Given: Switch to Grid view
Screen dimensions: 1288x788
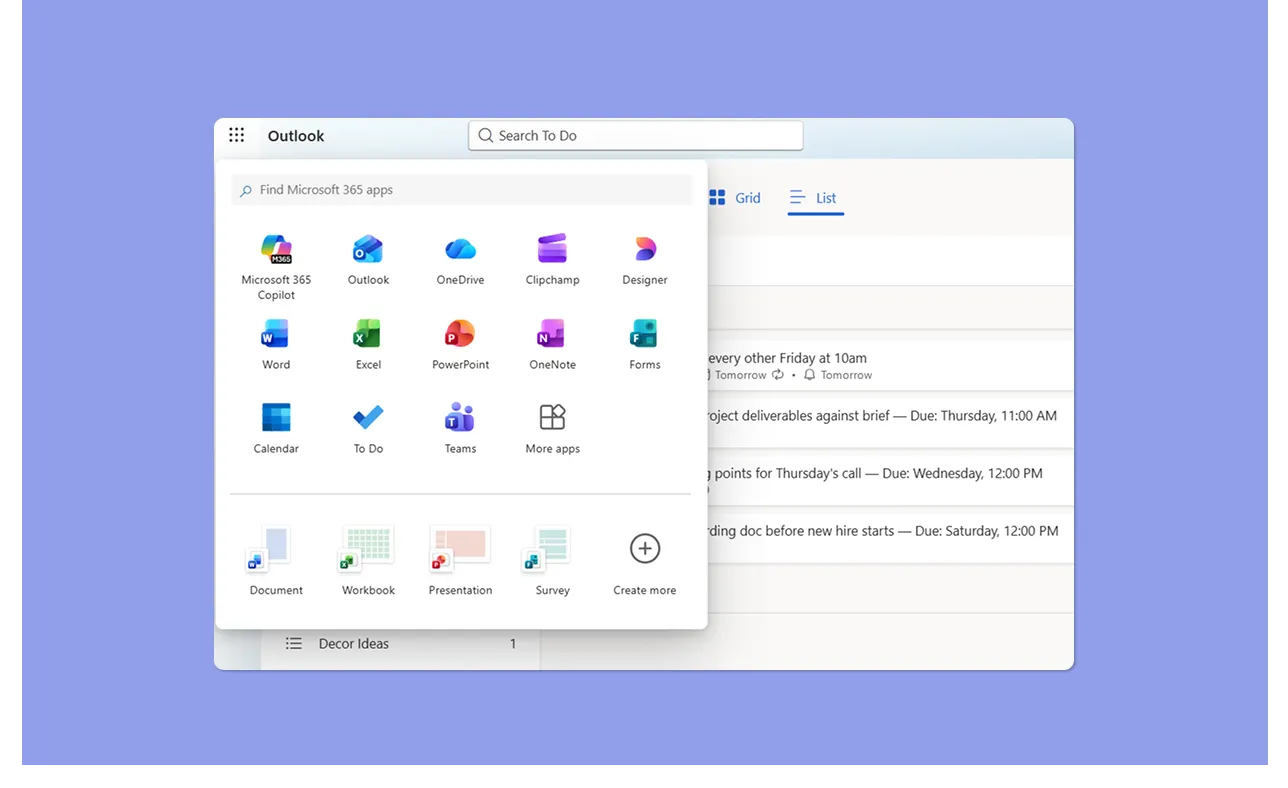Looking at the screenshot, I should (735, 198).
